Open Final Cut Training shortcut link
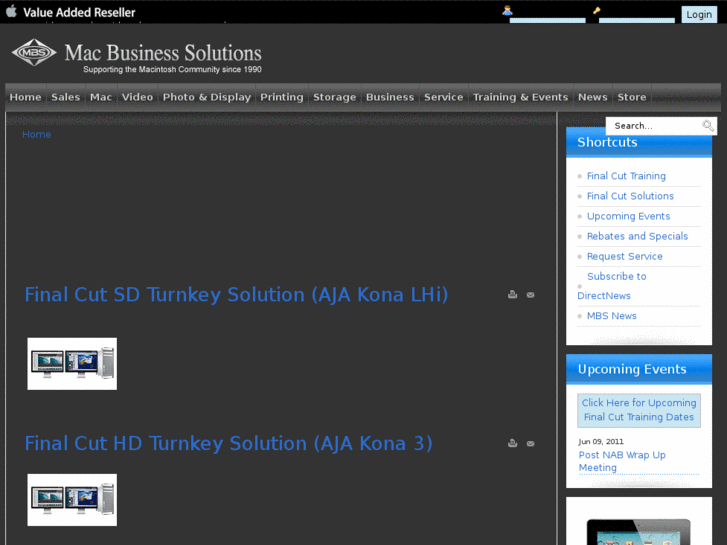 point(626,176)
